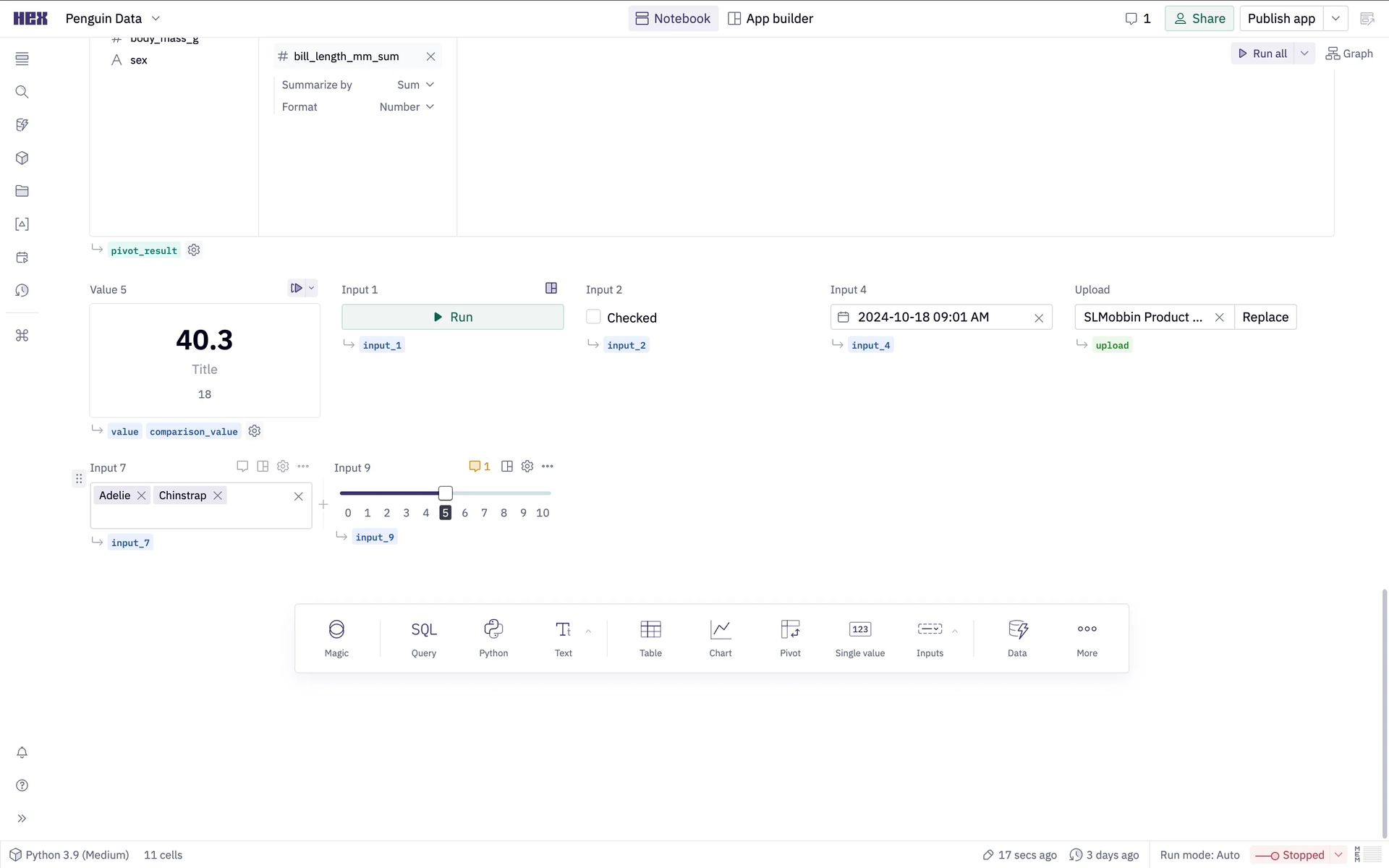The height and width of the screenshot is (868, 1389).
Task: Open Input 9 more options menu
Action: (x=548, y=467)
